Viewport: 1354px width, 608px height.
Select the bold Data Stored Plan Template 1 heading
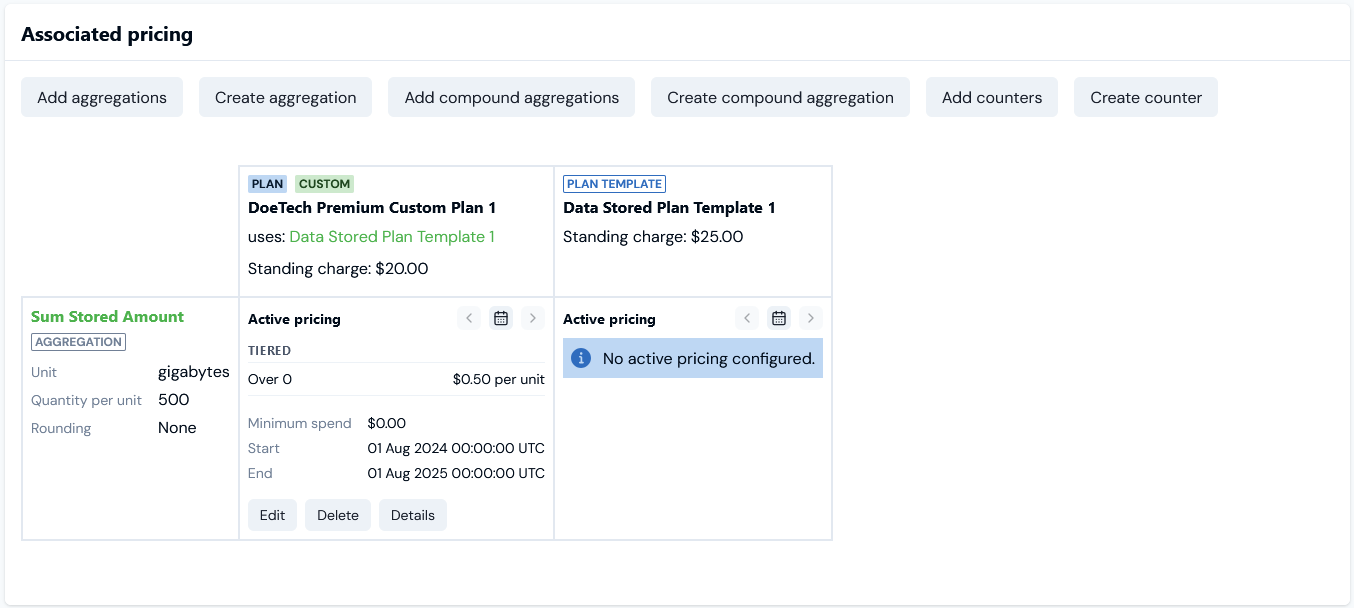669,208
